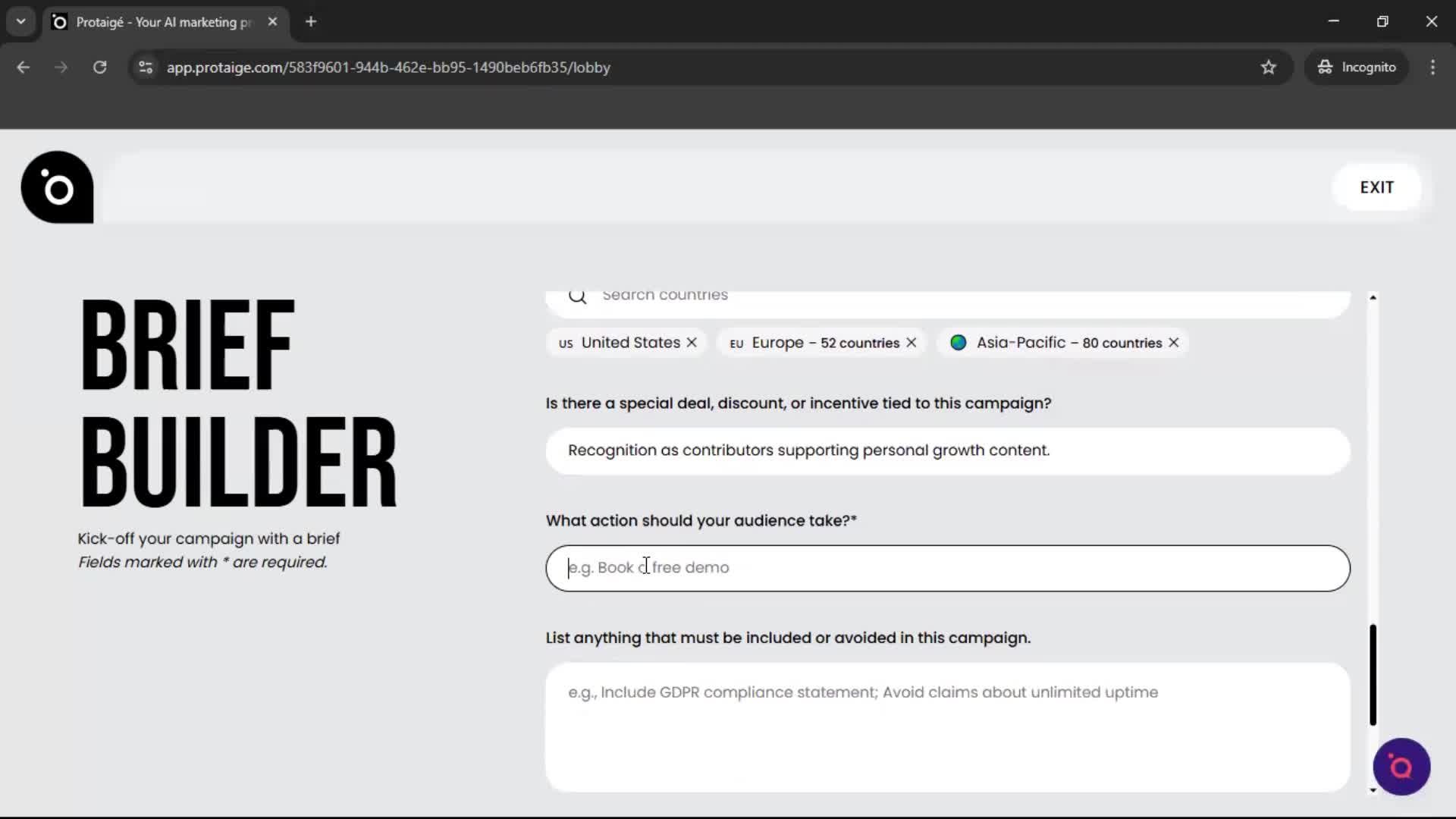Open the Chrome three-dot menu
This screenshot has height=819, width=1456.
pos(1433,67)
